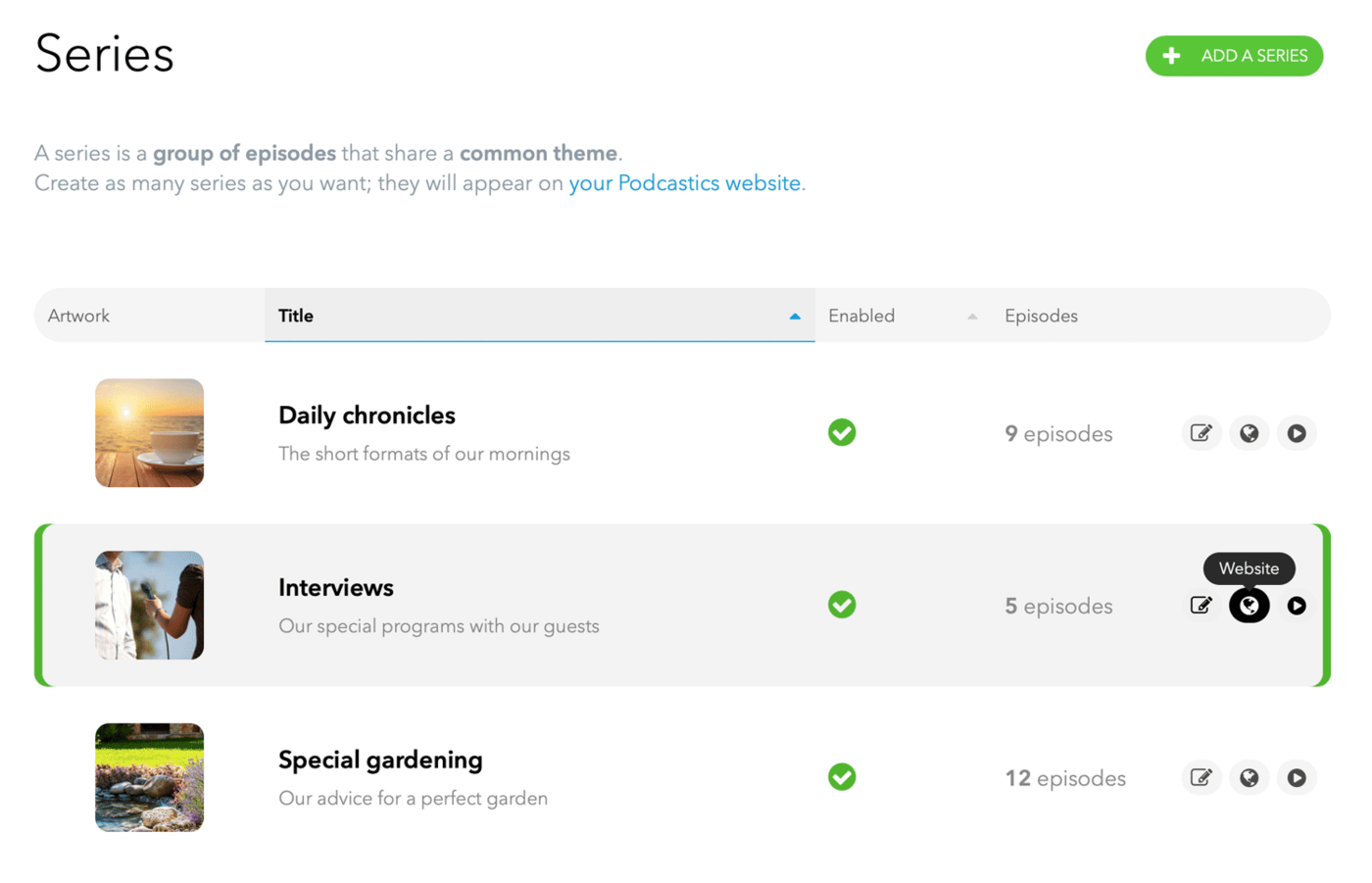The image size is (1372, 883).
Task: Play the Special gardening series
Action: click(1297, 778)
